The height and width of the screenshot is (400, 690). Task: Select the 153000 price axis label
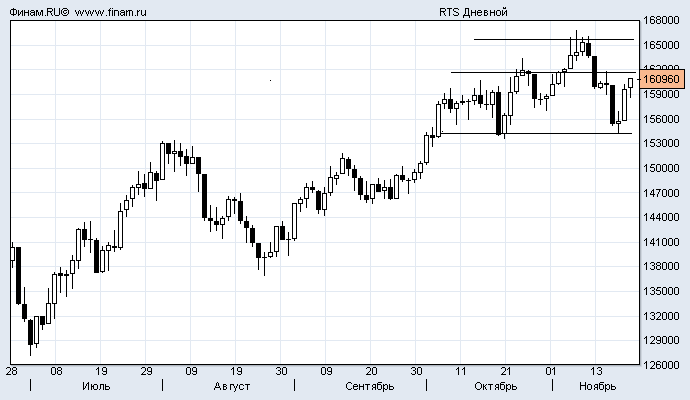click(x=661, y=143)
